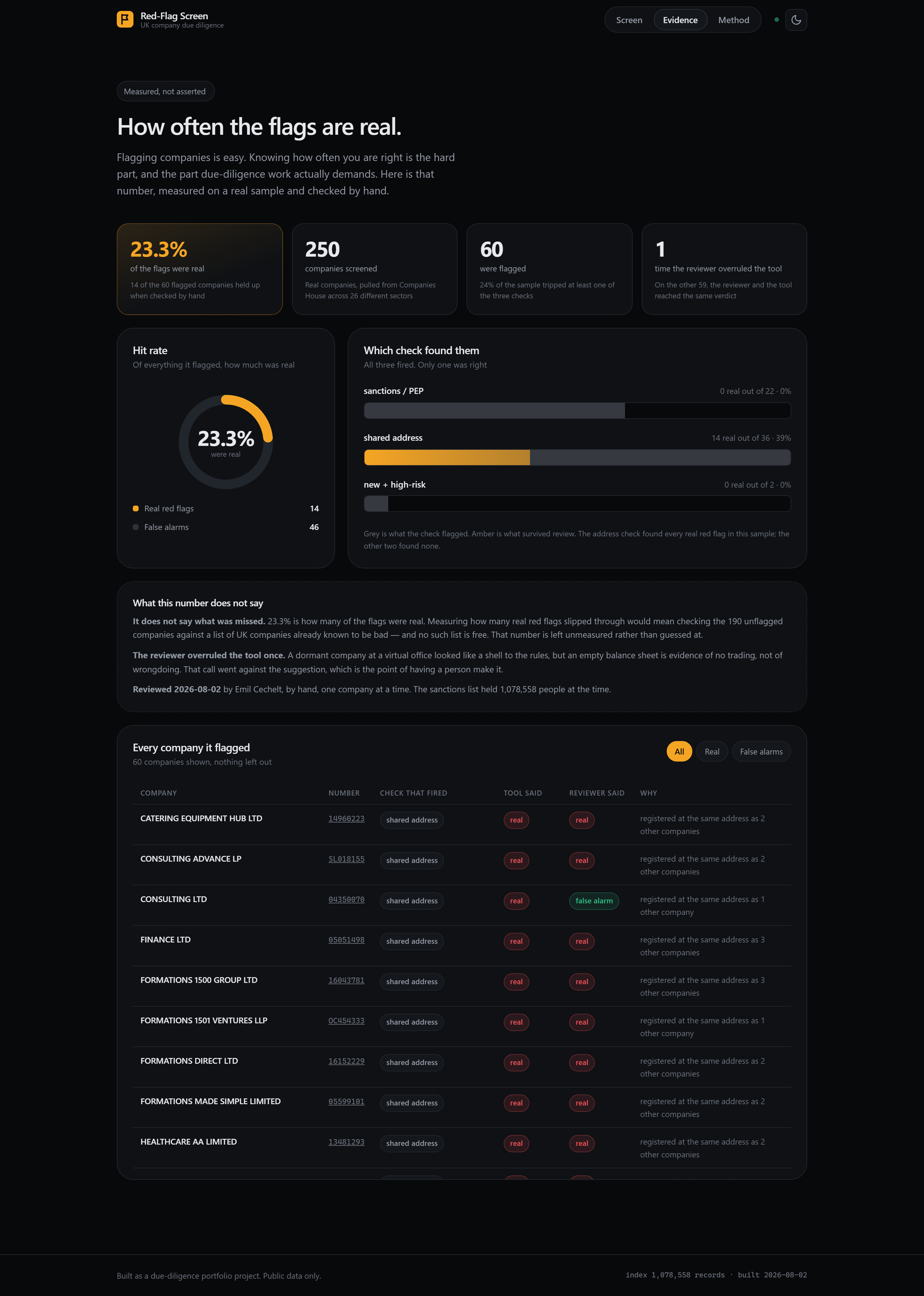The width and height of the screenshot is (924, 1296).
Task: Click the WHY column header
Action: point(649,793)
